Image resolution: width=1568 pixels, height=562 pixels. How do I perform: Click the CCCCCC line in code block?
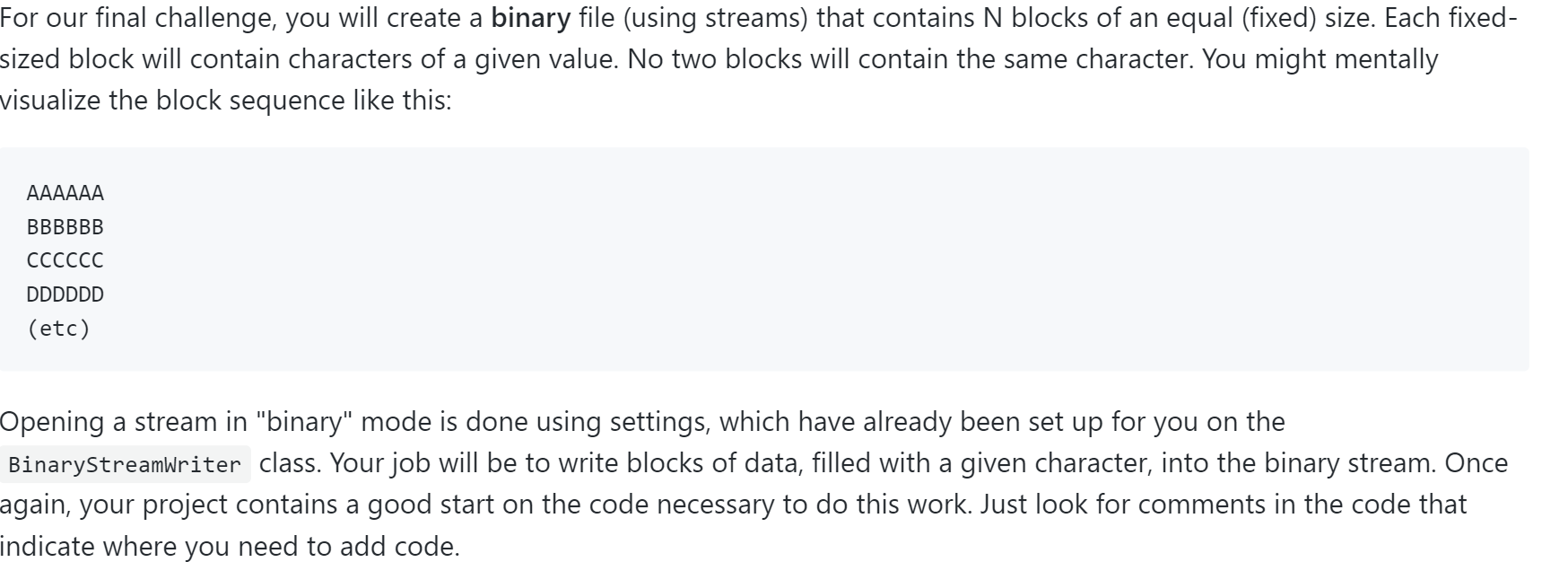coord(65,261)
